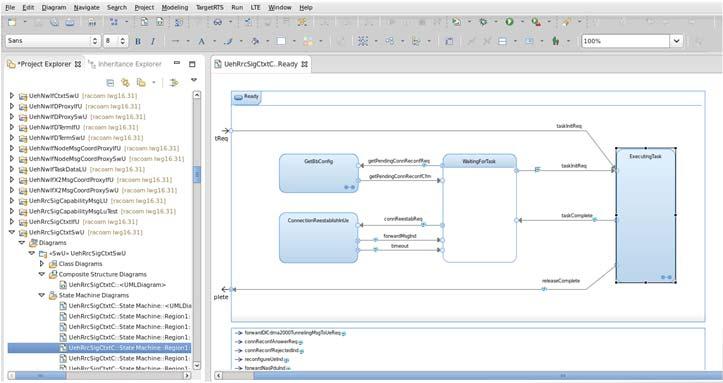Screen dimensions: 723x383
Task: Click the green Run button icon
Action: (510, 22)
